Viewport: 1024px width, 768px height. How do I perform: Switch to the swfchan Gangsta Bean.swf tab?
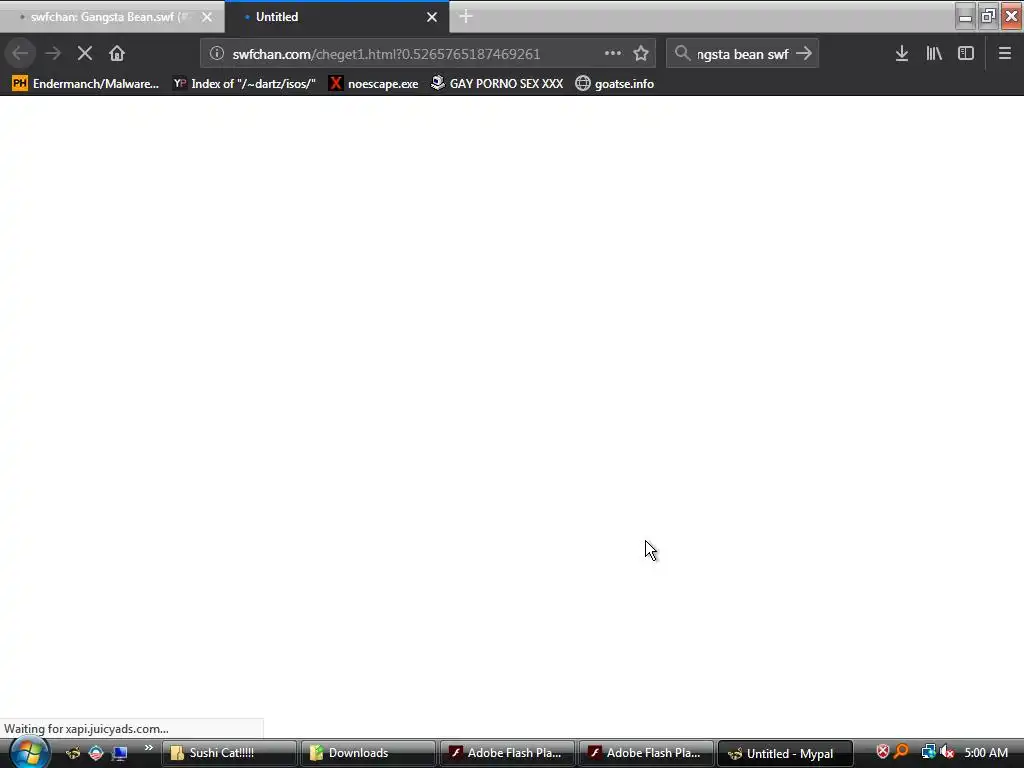(x=112, y=17)
